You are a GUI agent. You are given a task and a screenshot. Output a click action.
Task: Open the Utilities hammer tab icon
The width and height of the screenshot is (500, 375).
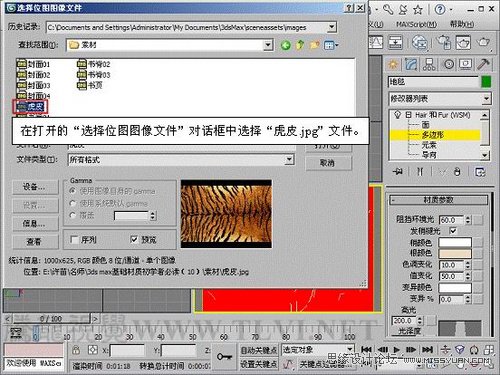point(484,64)
